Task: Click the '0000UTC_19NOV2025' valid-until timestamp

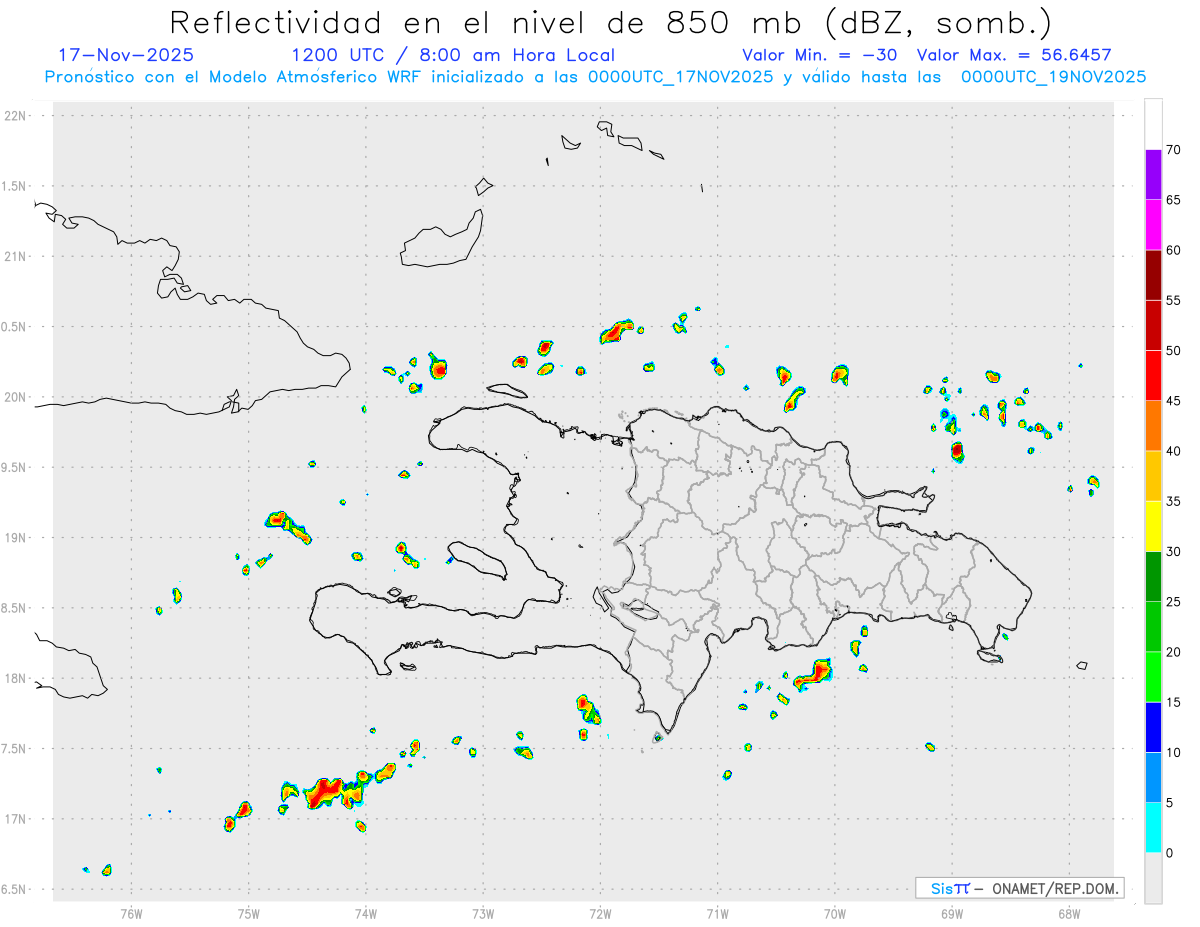Action: point(1054,76)
